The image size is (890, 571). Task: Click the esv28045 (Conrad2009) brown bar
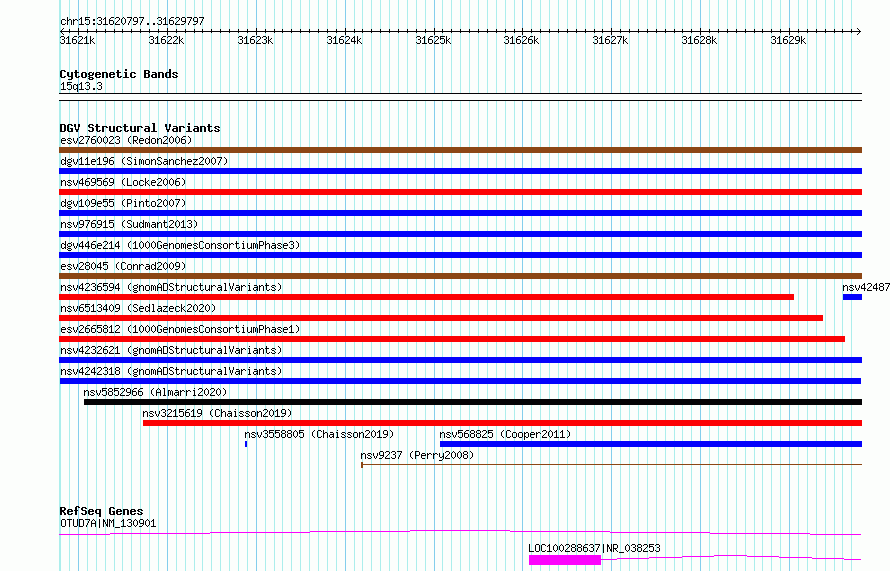click(460, 276)
